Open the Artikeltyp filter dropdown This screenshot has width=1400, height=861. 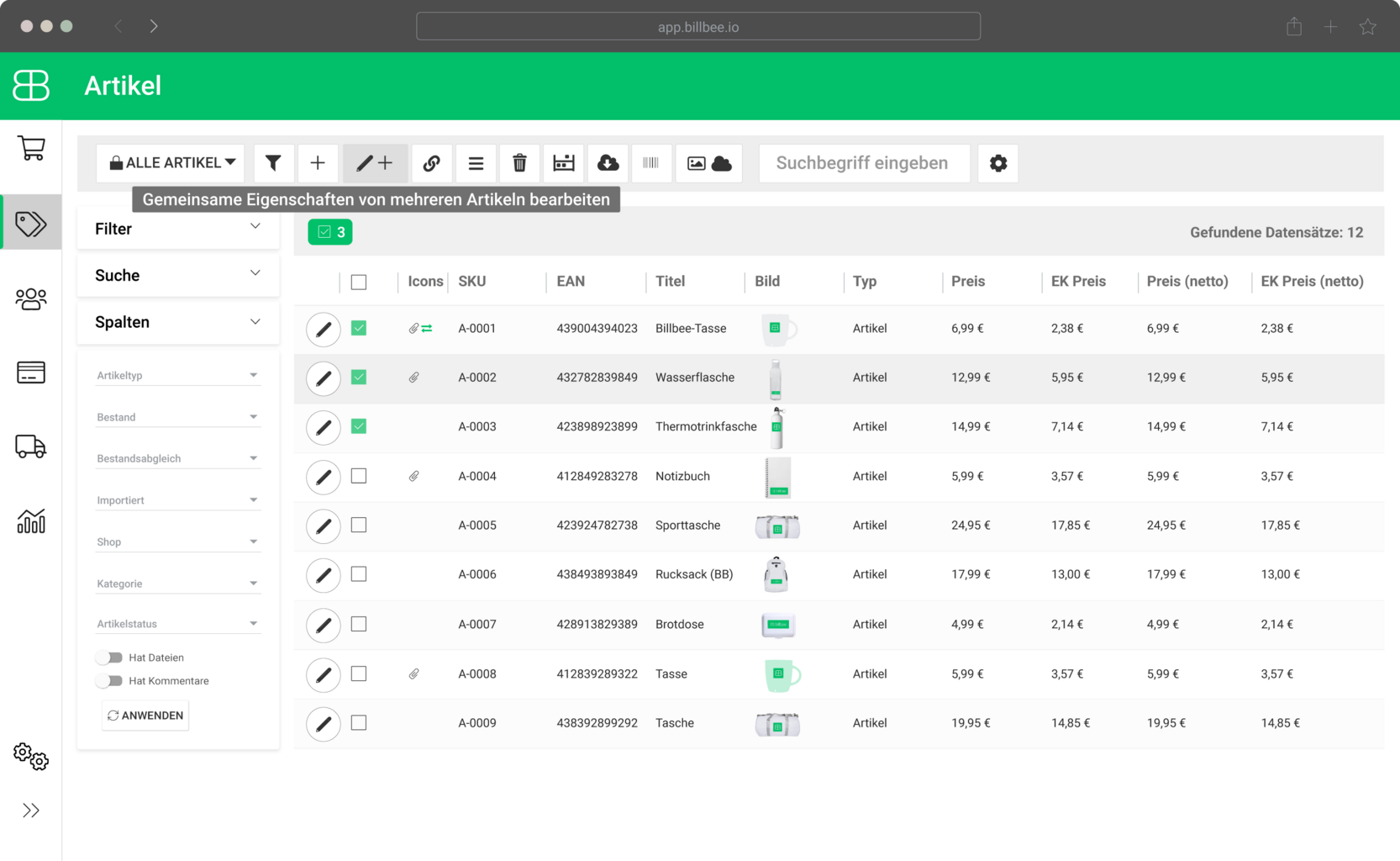click(177, 376)
